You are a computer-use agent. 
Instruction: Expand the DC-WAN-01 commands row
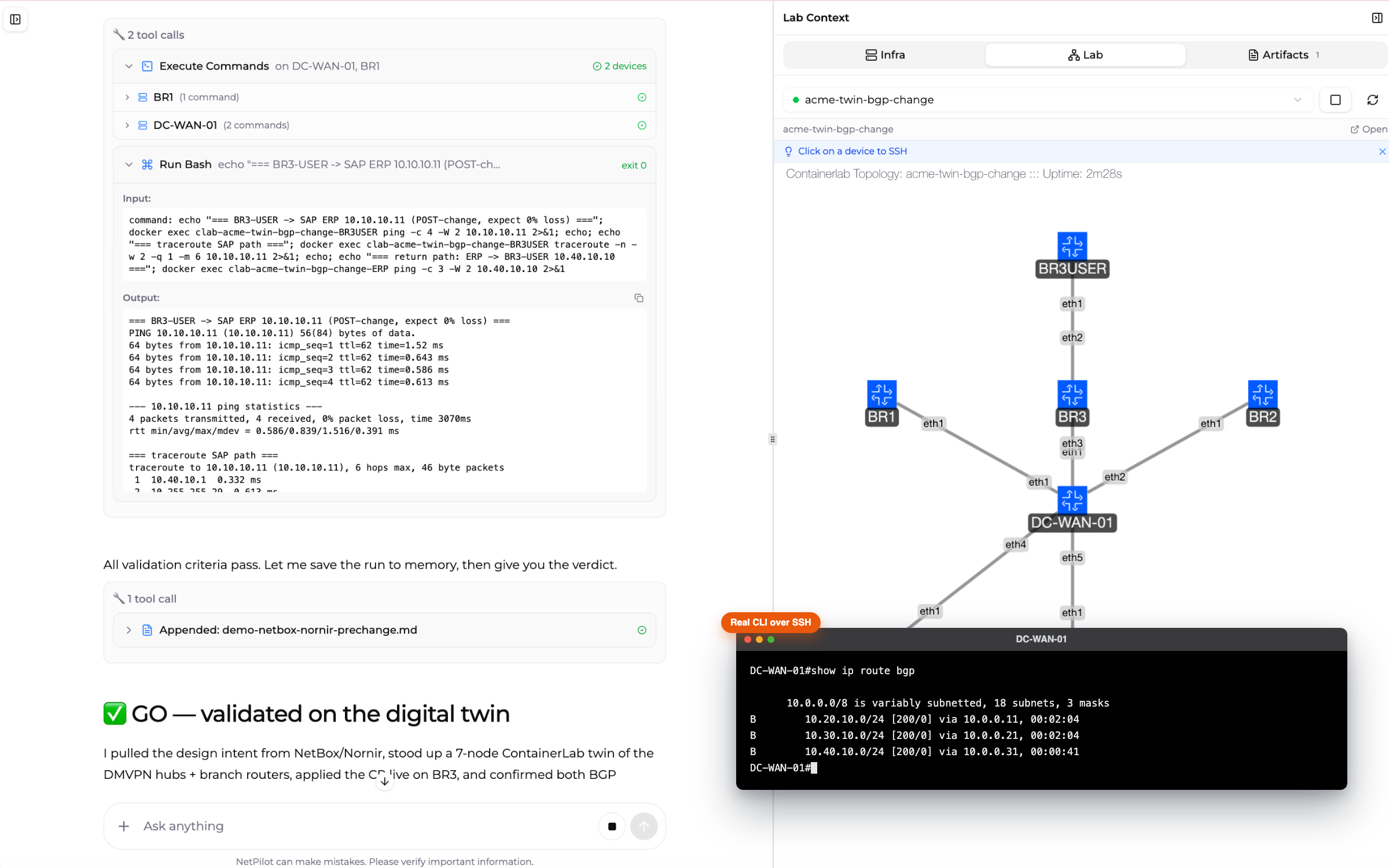pos(127,126)
